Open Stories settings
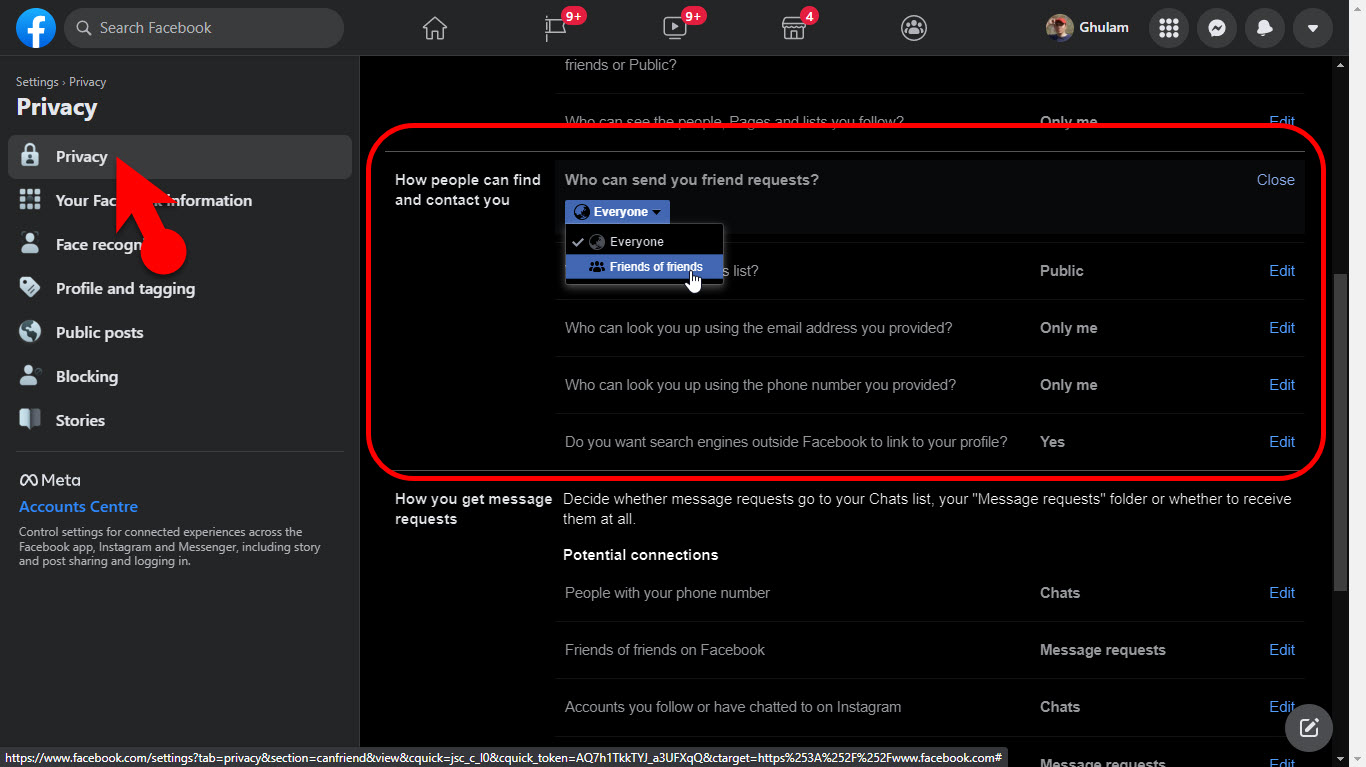The image size is (1366, 767). click(x=180, y=421)
